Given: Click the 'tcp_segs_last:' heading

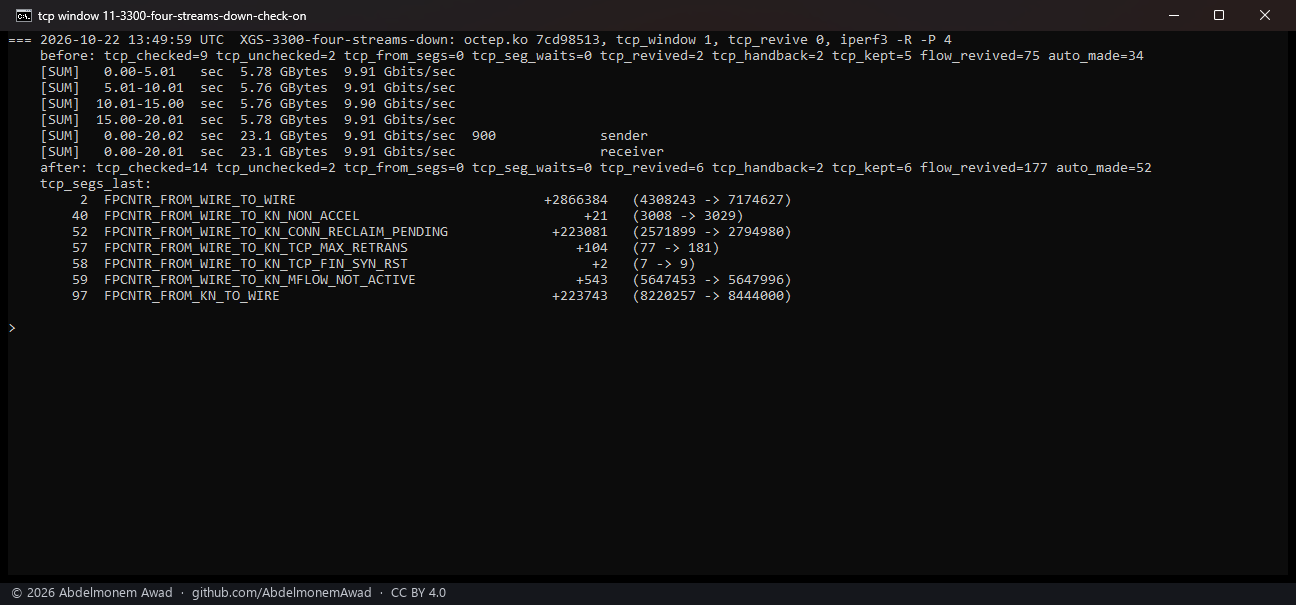Looking at the screenshot, I should pyautogui.click(x=96, y=184).
